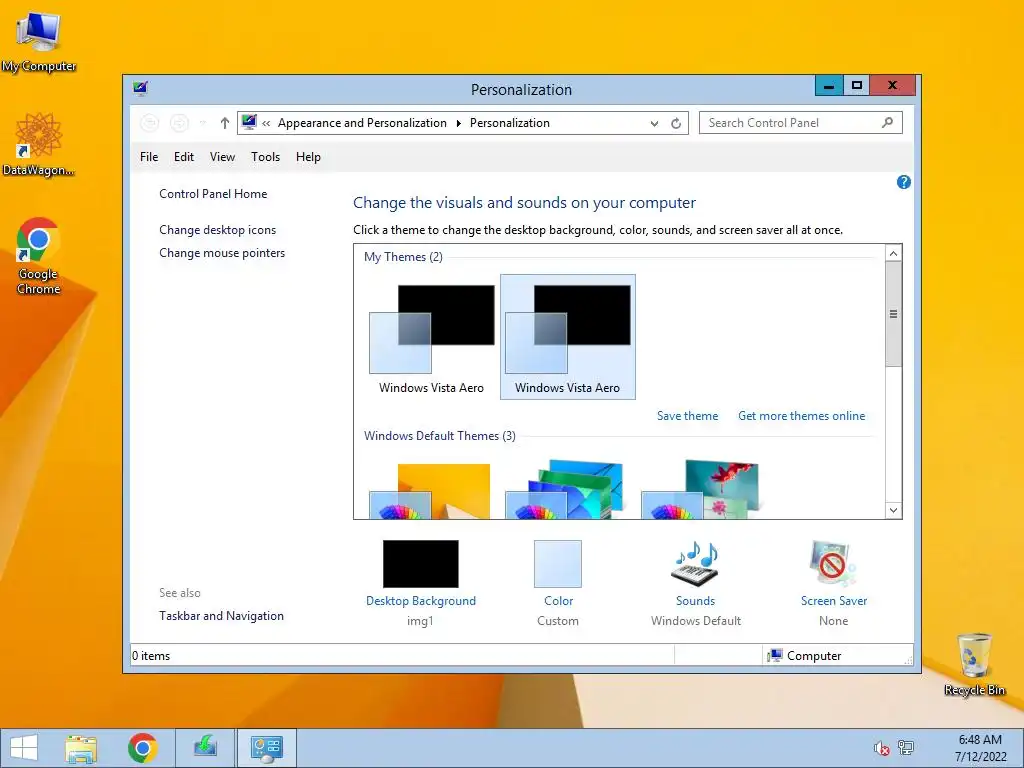Expand the Personalization breadcrumb arrow
This screenshot has height=768, width=1024.
[458, 123]
